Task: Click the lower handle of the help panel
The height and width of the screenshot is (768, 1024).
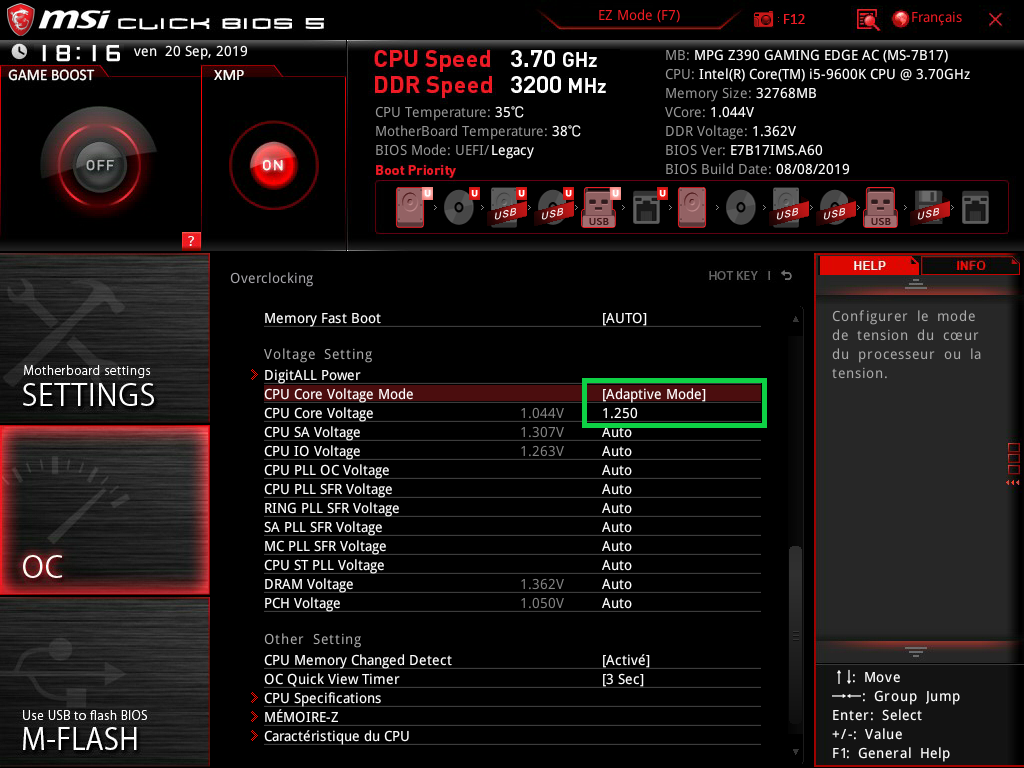Action: [x=916, y=651]
